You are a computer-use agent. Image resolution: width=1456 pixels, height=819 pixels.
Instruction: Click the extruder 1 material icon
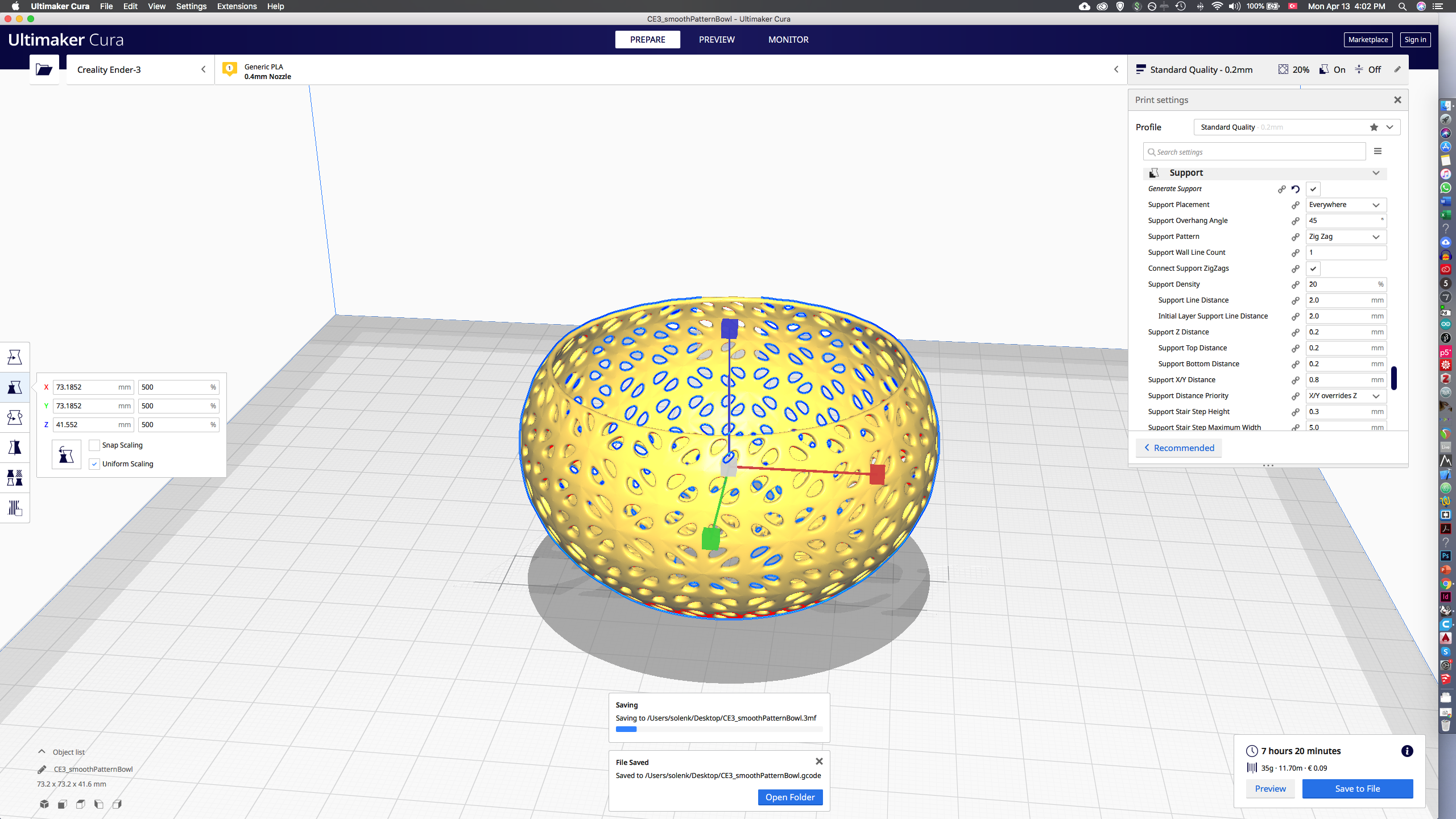click(230, 69)
